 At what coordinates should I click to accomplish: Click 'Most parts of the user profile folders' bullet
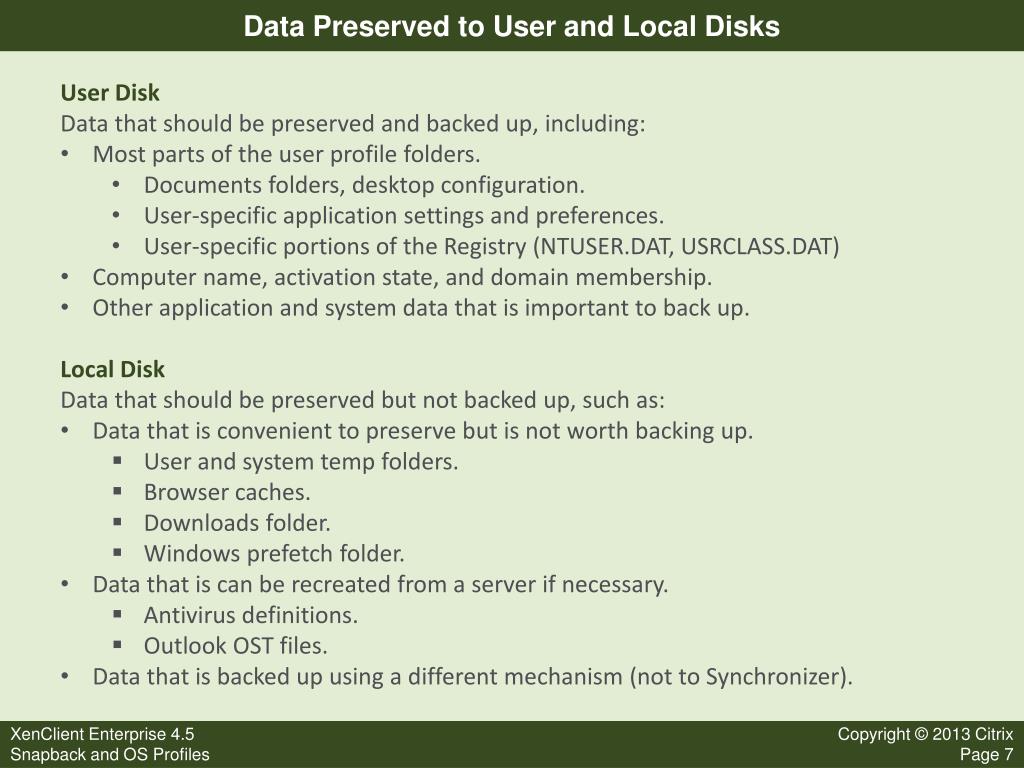(286, 155)
